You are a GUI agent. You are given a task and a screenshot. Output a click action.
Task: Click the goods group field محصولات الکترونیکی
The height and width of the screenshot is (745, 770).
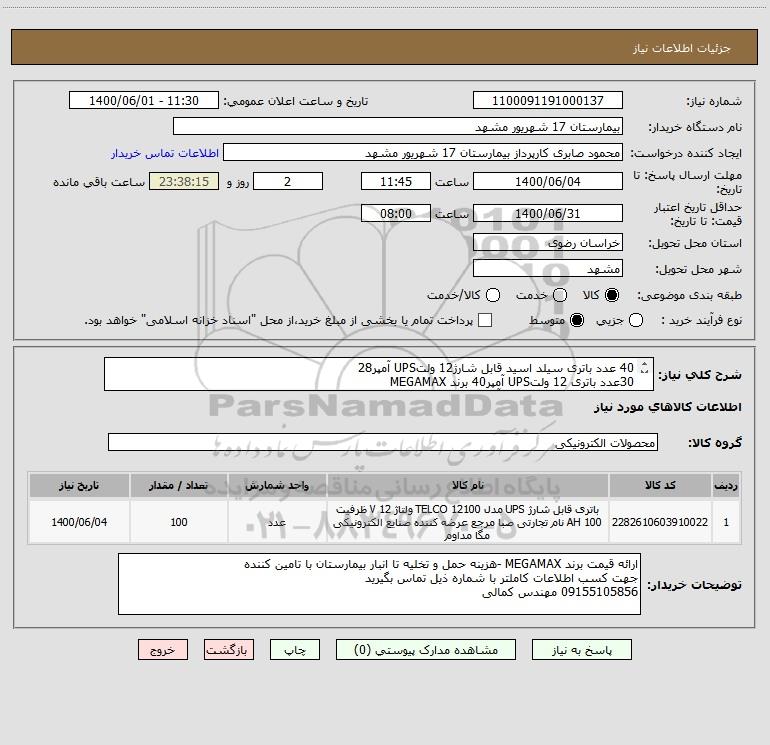(x=383, y=442)
